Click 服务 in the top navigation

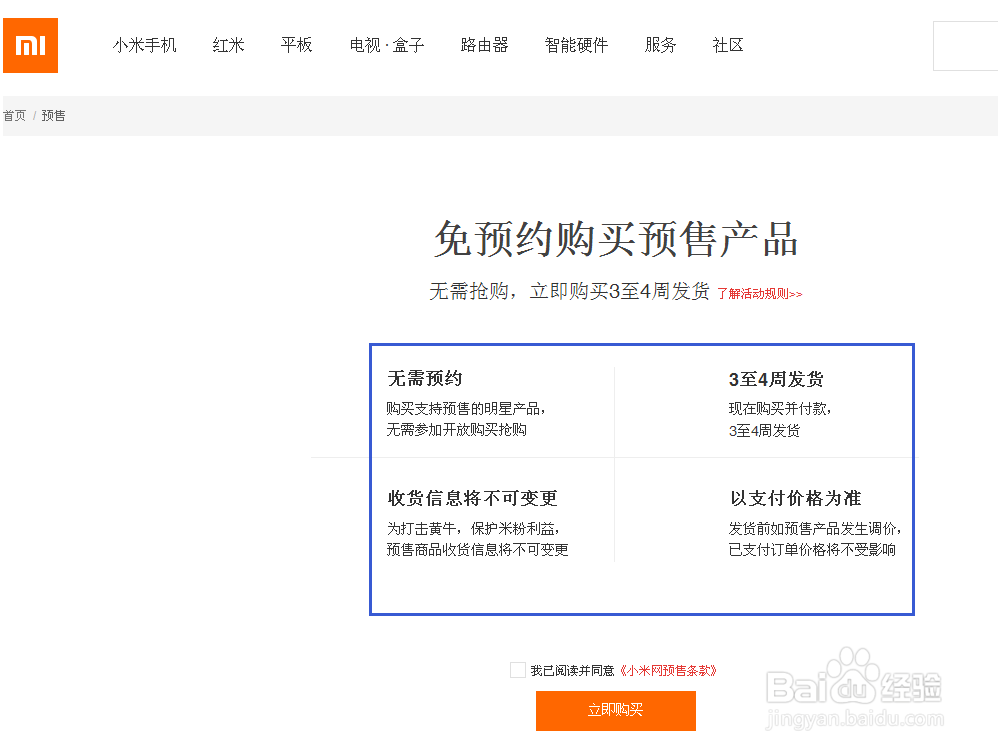tap(660, 45)
